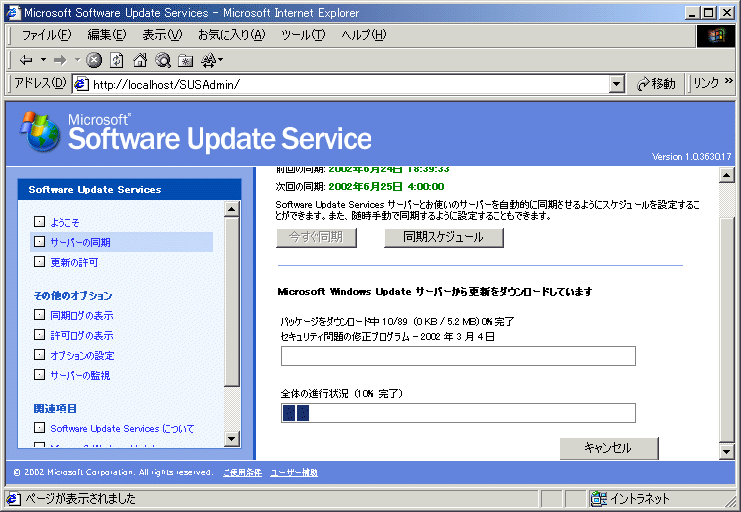Open the Search toolbar icon
Screen dimensions: 741x512
click(x=163, y=60)
